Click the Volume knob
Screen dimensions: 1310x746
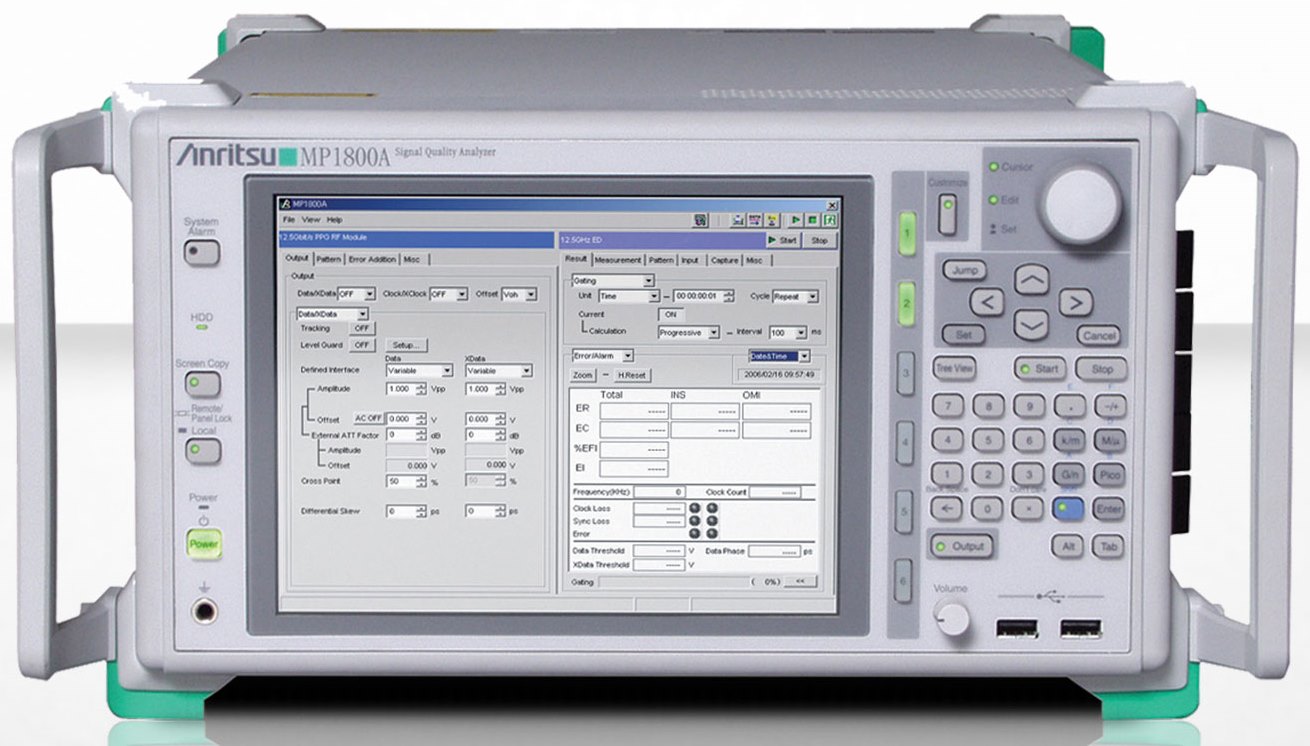click(x=950, y=620)
